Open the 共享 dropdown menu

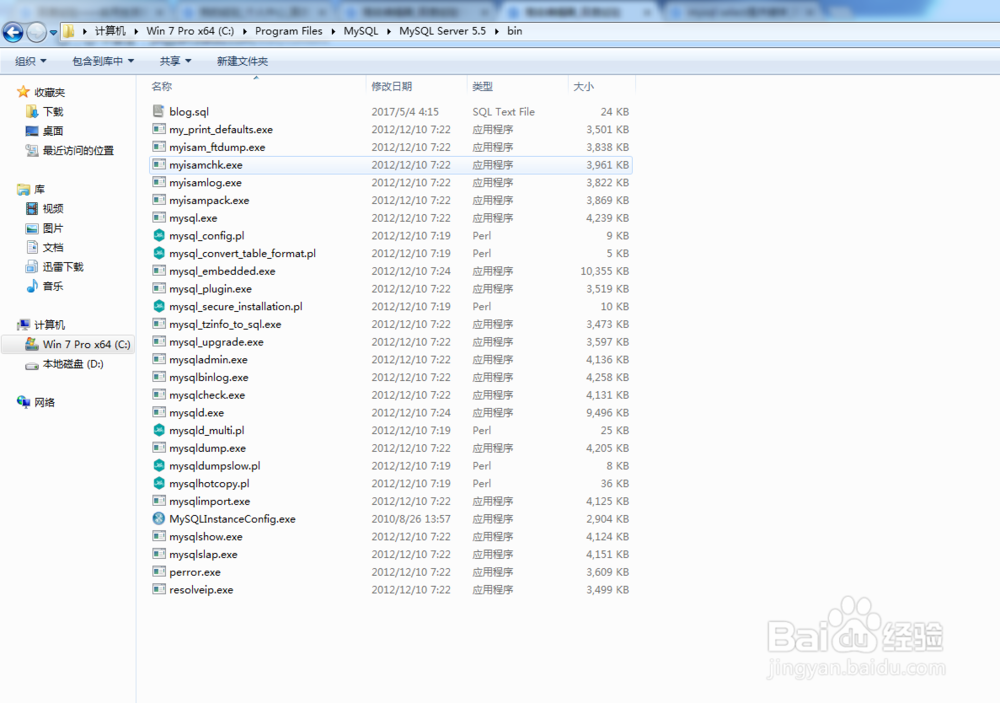tap(175, 61)
